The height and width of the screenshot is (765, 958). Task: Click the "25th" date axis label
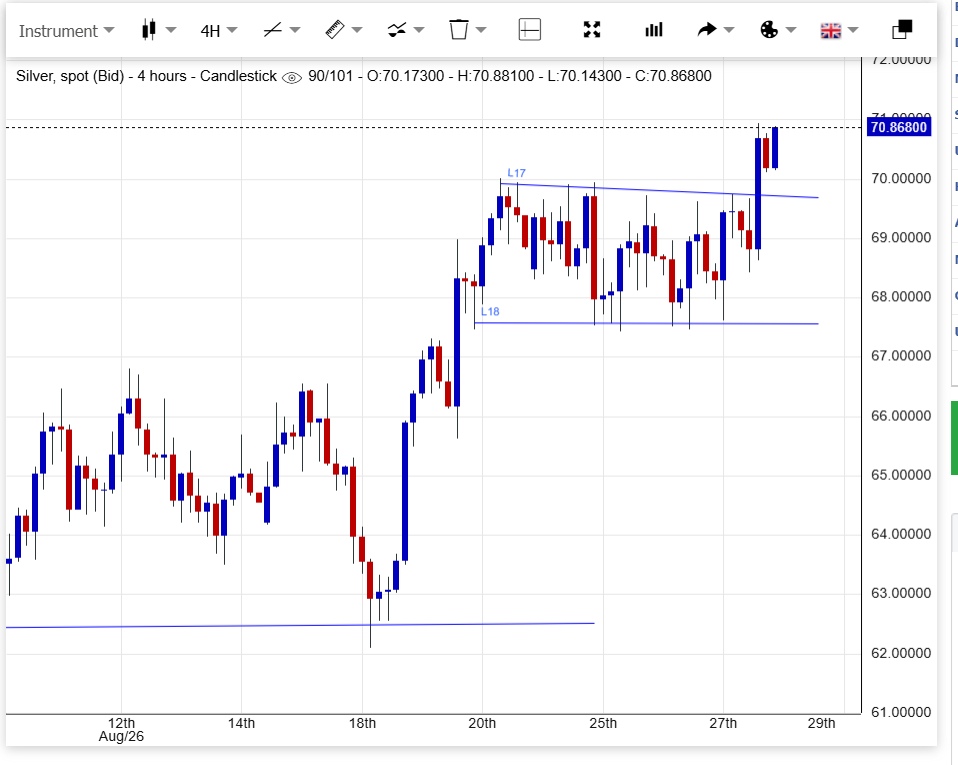[603, 723]
